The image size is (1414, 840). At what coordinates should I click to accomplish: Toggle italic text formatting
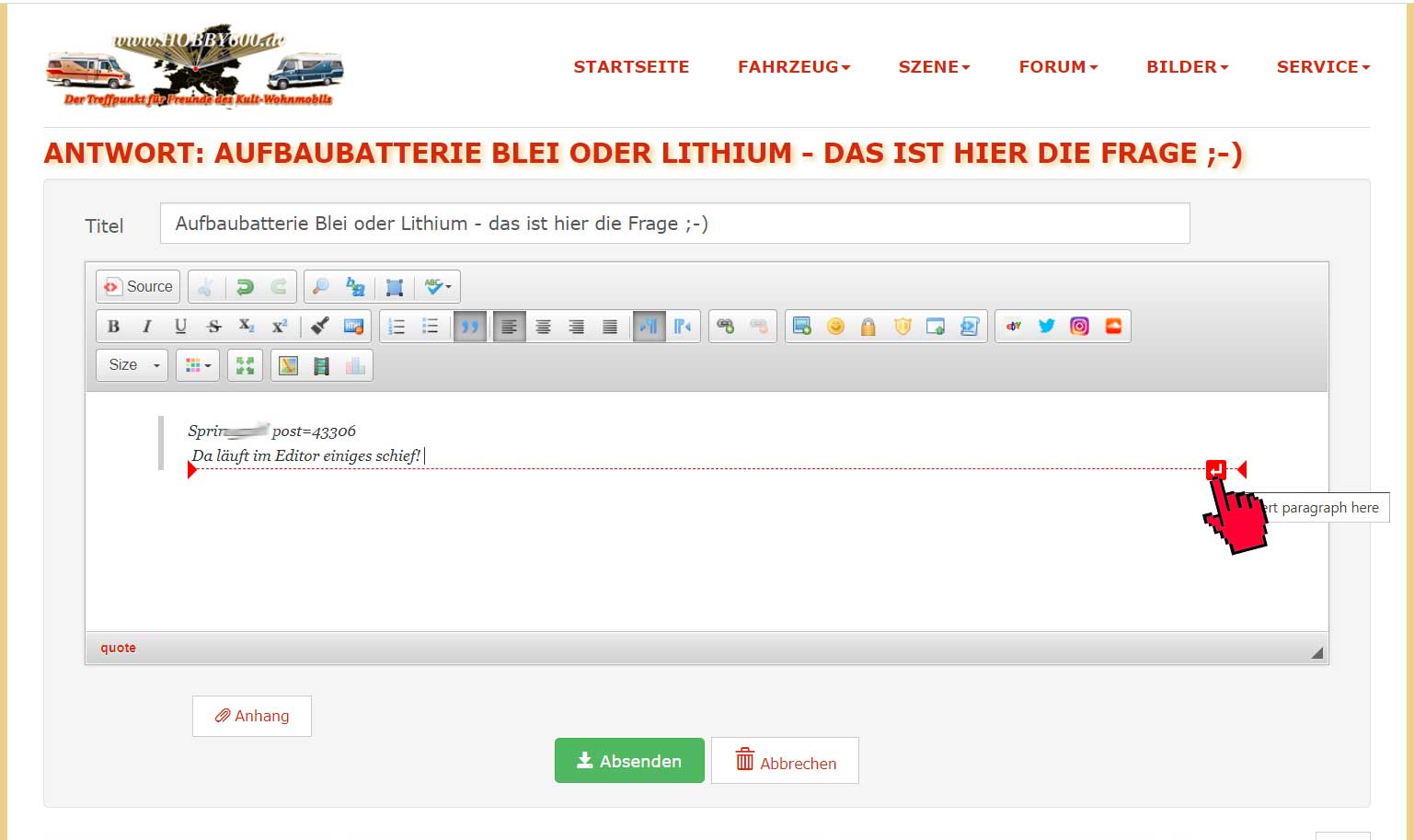click(146, 327)
